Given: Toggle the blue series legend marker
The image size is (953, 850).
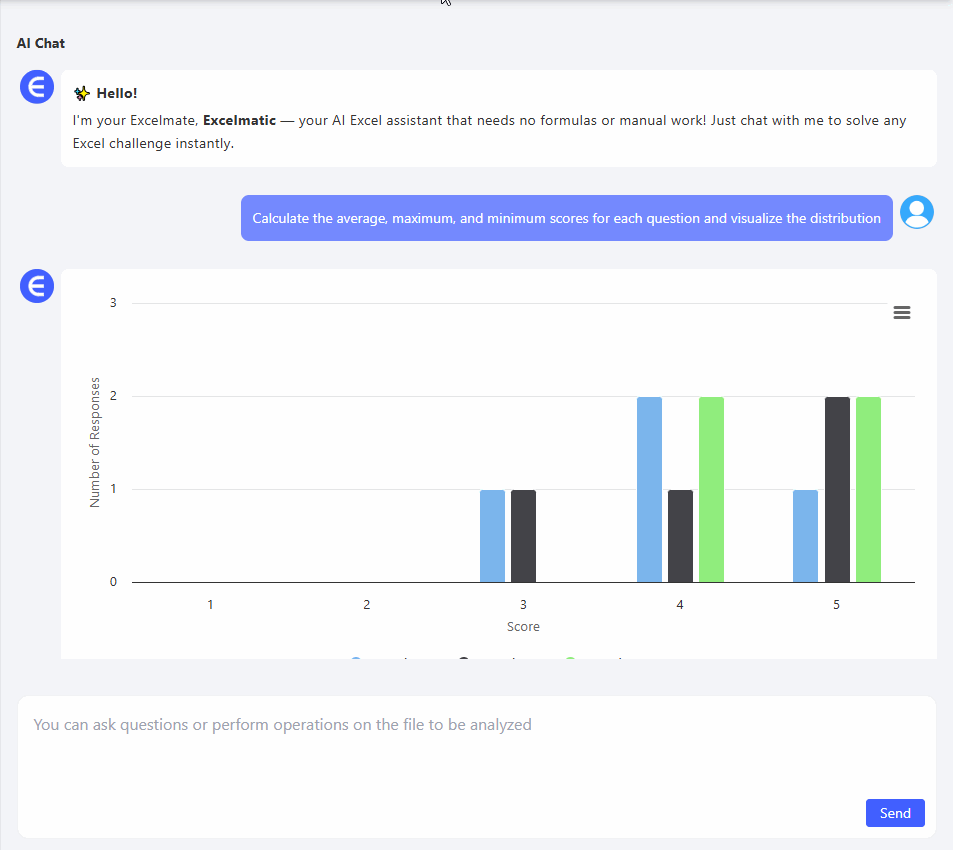Looking at the screenshot, I should pos(356,659).
